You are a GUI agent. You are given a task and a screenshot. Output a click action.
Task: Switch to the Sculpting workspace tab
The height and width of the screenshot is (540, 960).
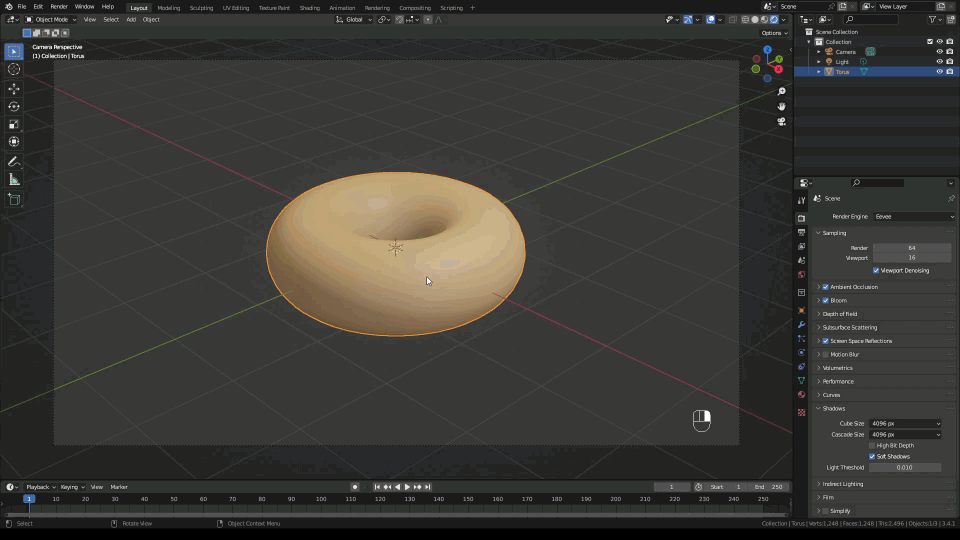[x=201, y=7]
